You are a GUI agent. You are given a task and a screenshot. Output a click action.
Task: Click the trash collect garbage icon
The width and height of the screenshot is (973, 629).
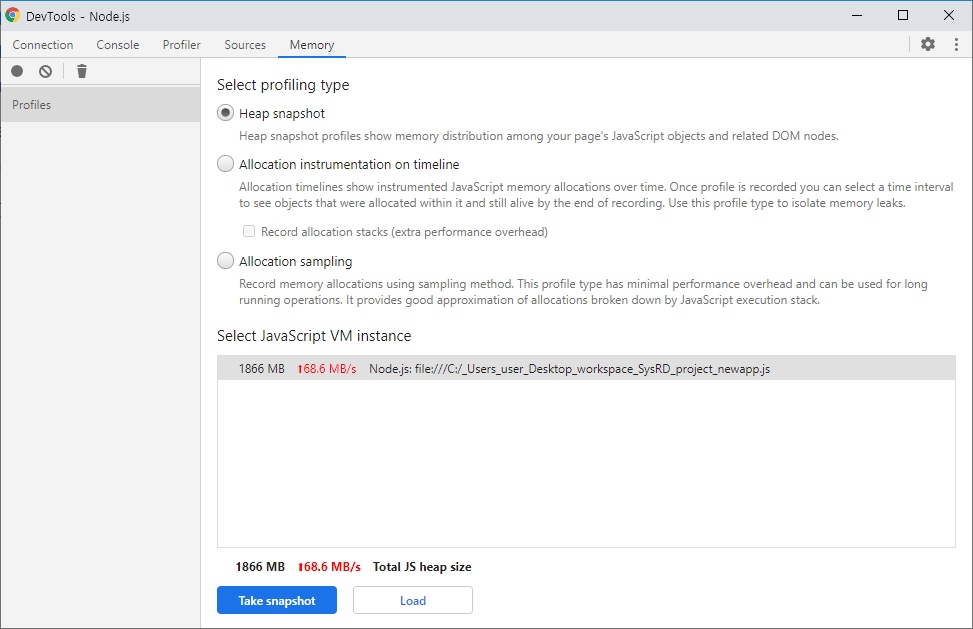tap(82, 71)
